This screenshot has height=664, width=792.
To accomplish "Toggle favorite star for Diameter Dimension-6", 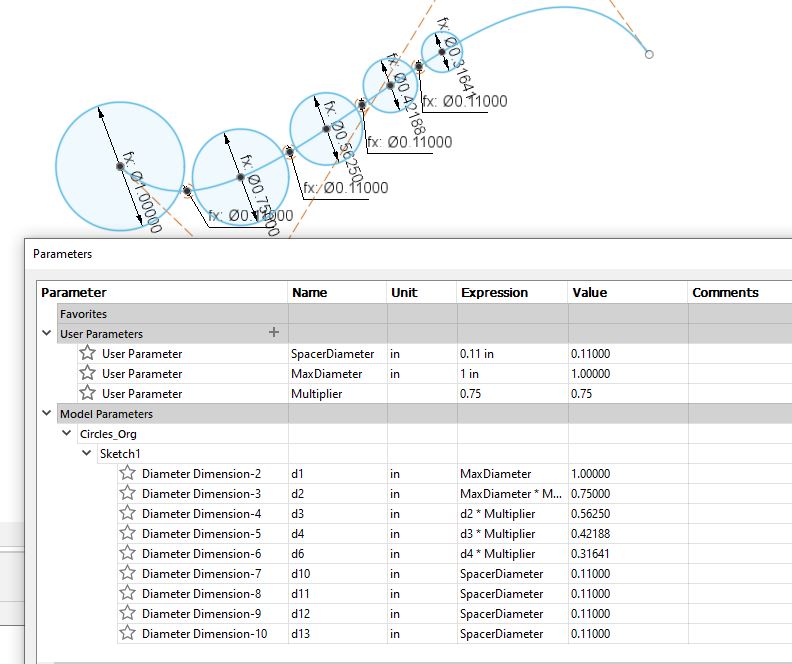I will point(127,552).
